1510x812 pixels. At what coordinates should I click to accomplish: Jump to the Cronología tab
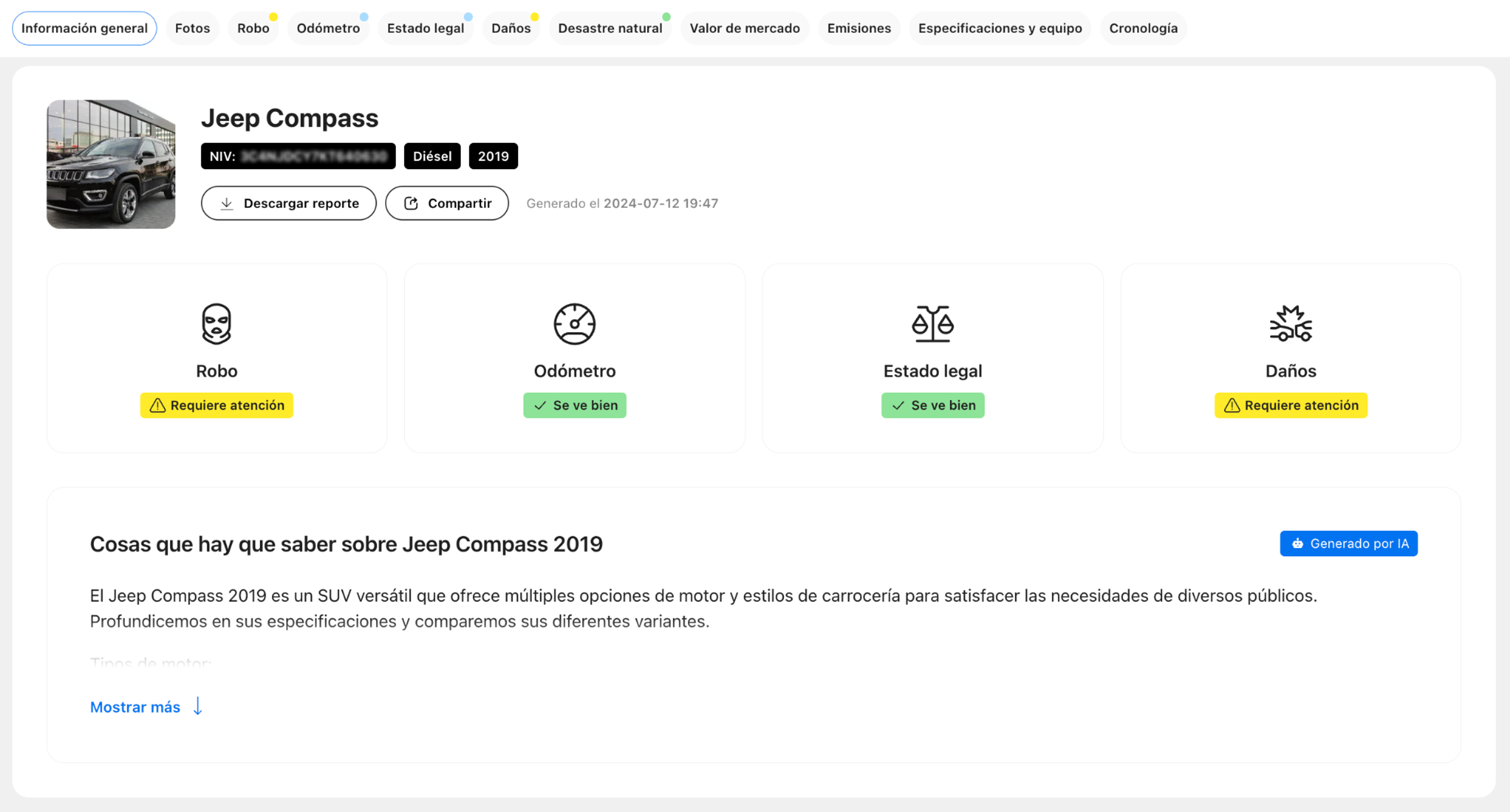1144,28
